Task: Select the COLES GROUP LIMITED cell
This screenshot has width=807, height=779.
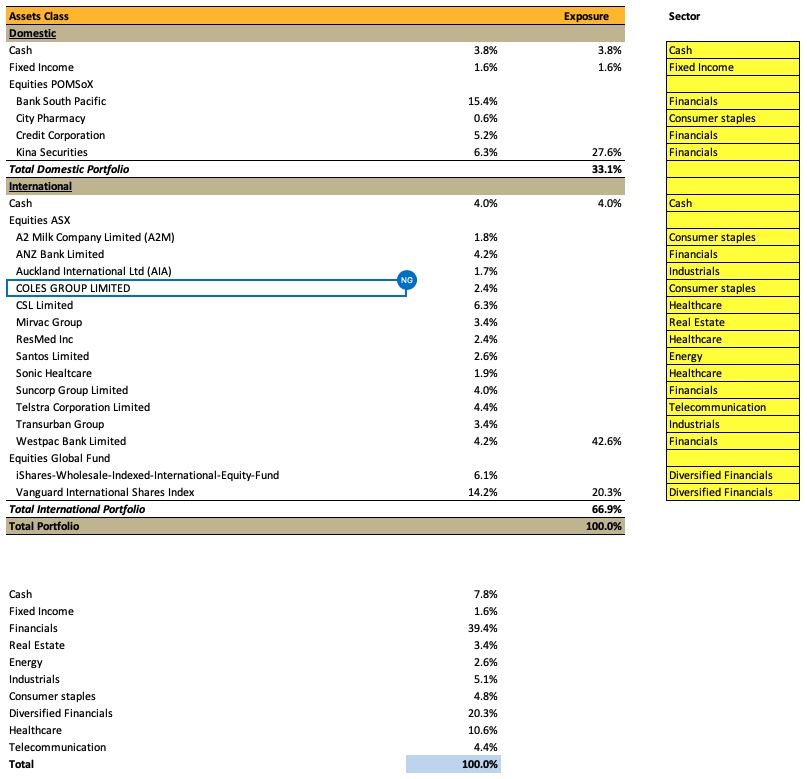Action: click(x=206, y=288)
